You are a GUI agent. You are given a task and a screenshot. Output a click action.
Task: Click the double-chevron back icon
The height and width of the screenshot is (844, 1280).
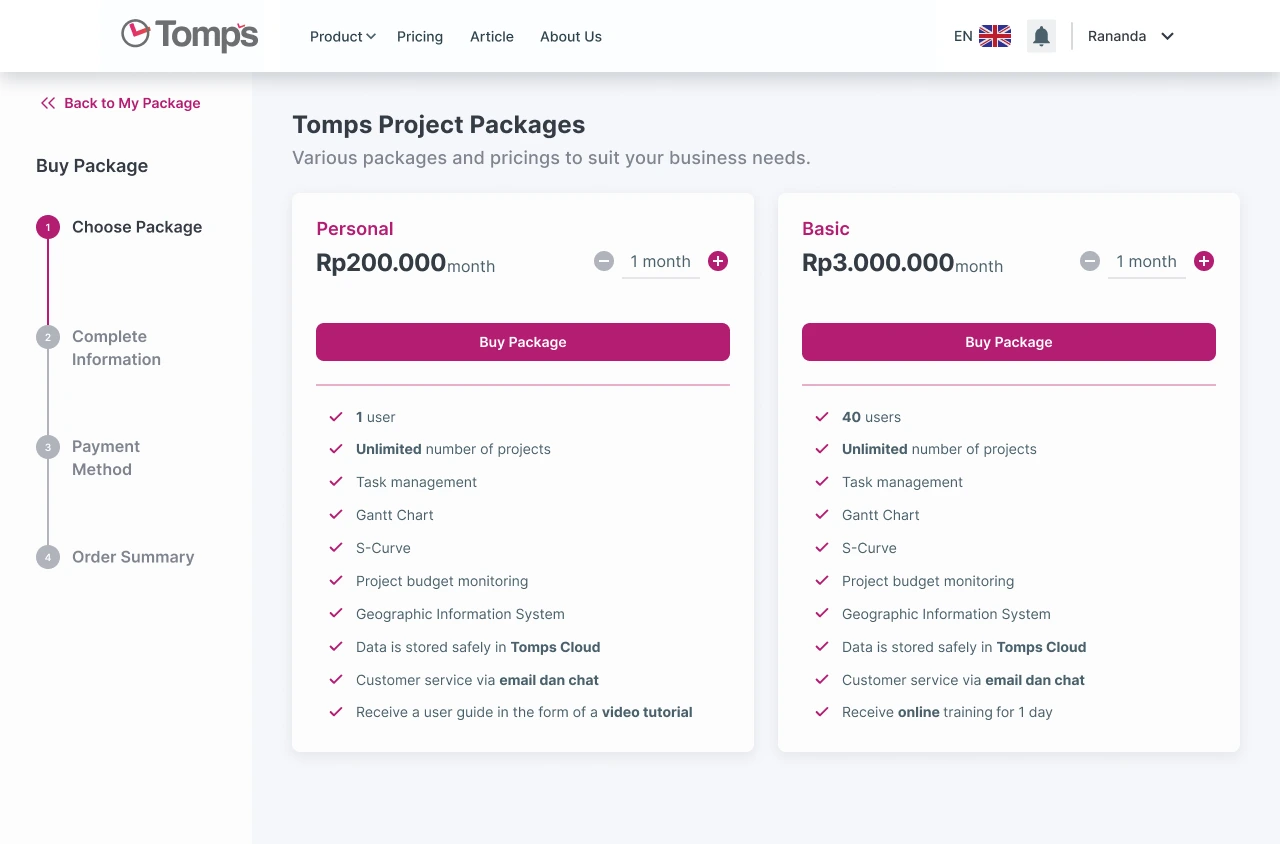pyautogui.click(x=48, y=102)
